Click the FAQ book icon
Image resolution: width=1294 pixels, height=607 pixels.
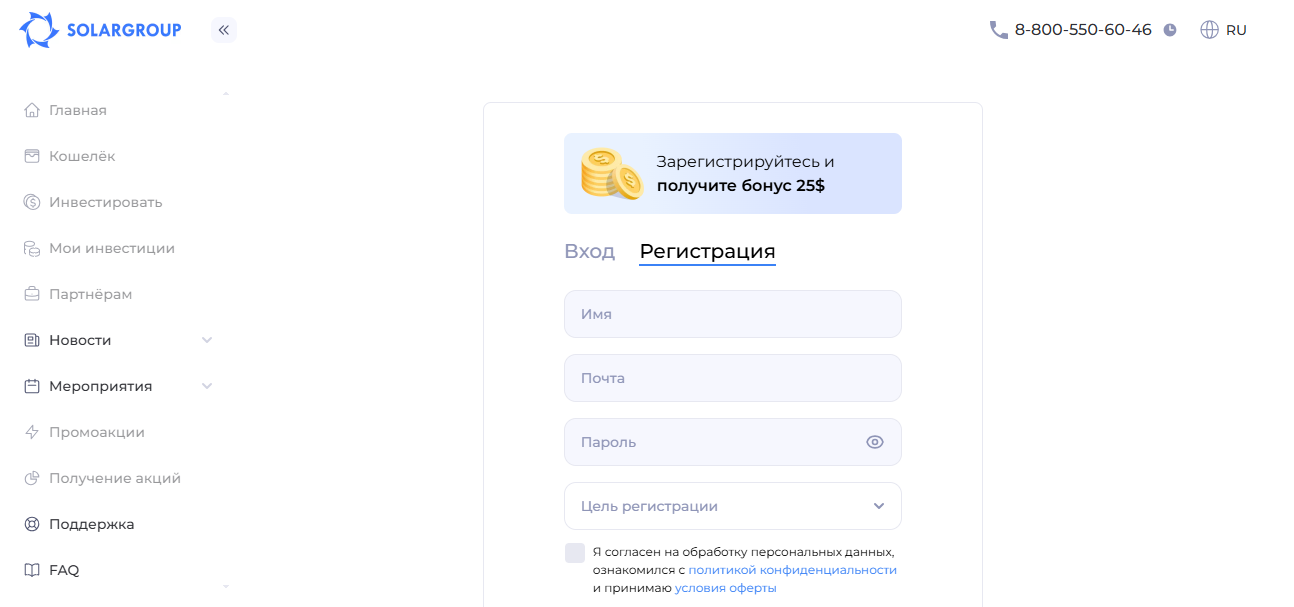pos(32,570)
